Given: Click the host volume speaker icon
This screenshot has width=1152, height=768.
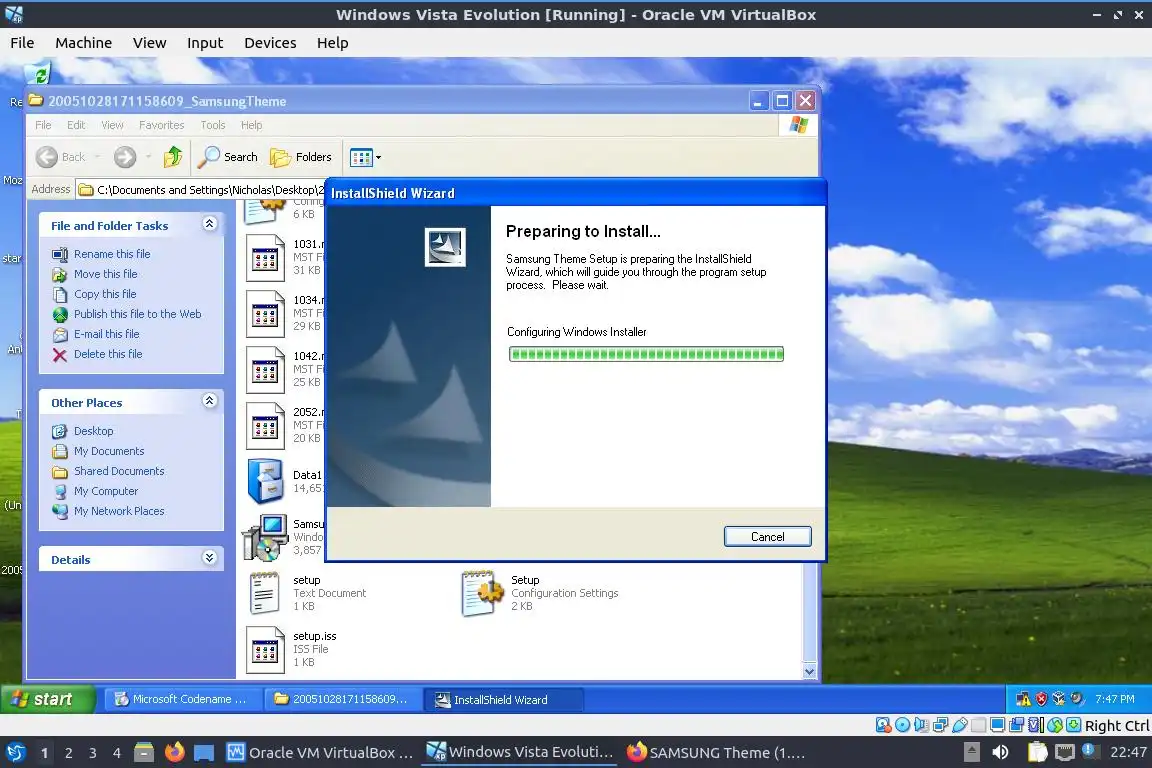Looking at the screenshot, I should (1000, 752).
